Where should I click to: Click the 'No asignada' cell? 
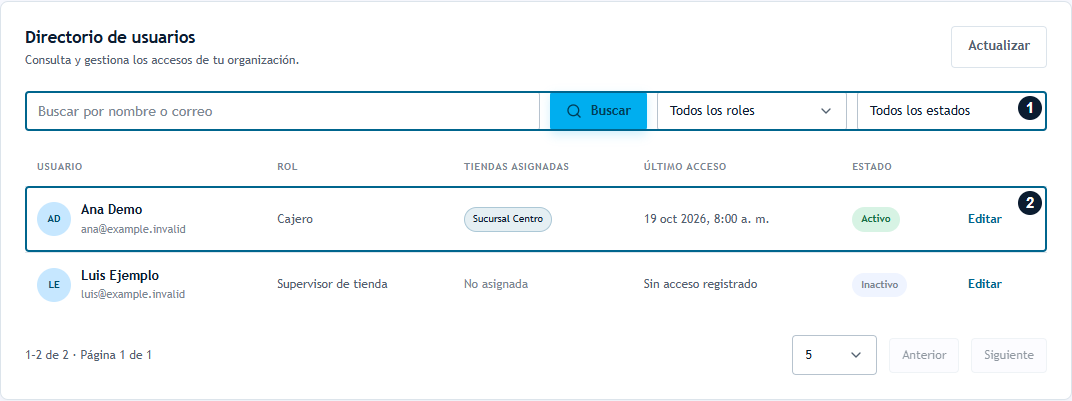[x=496, y=284]
